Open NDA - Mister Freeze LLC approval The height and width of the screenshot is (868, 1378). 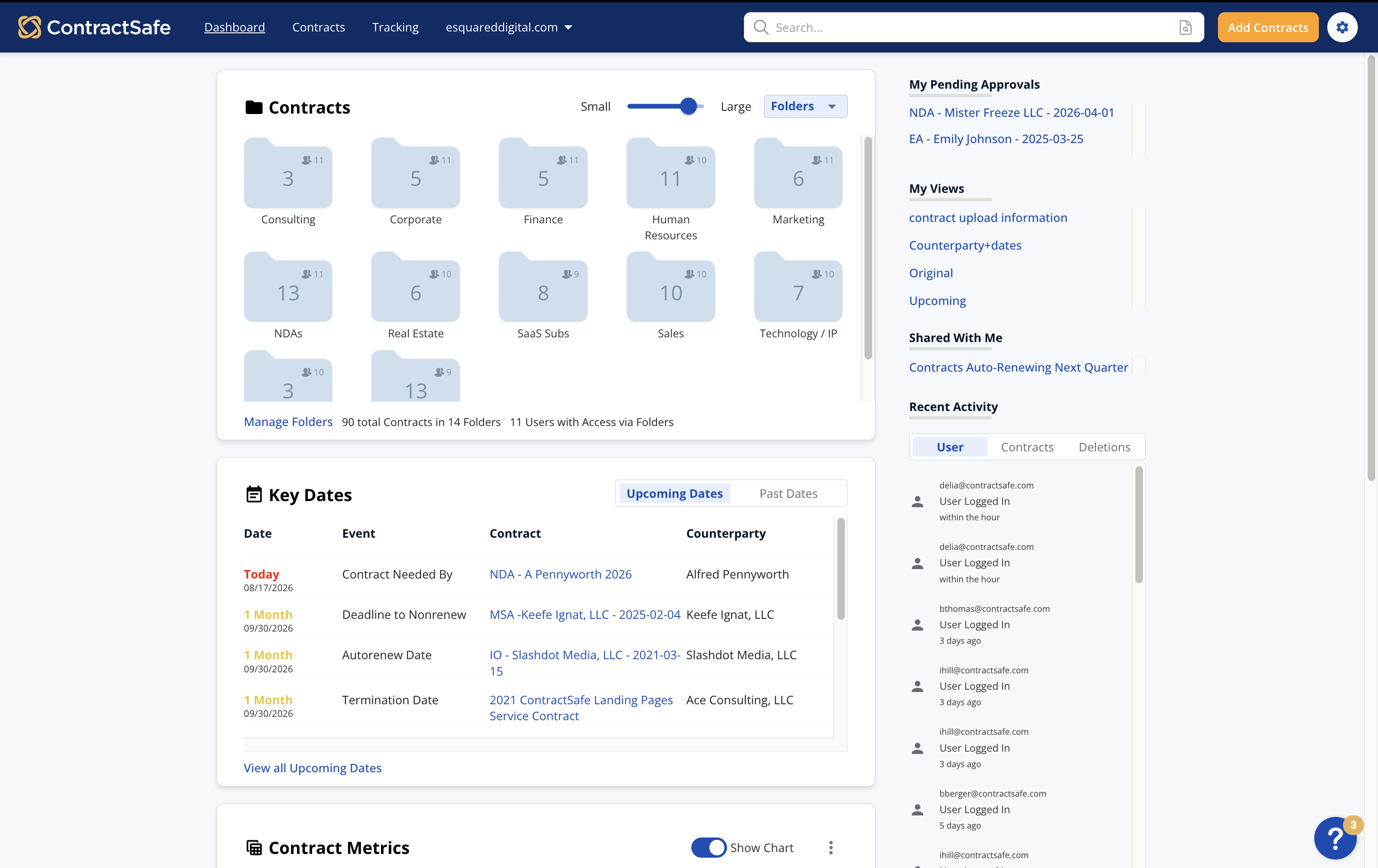click(1012, 112)
